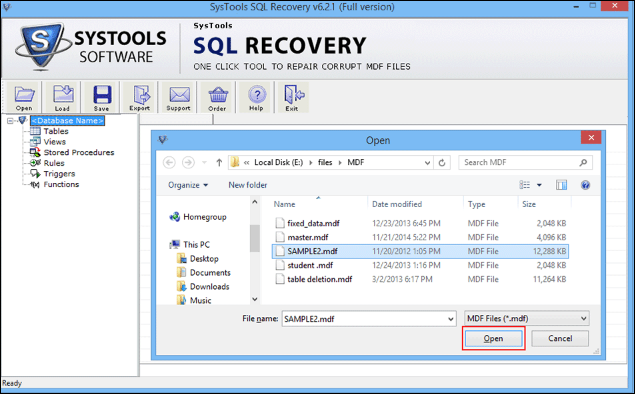The image size is (635, 394).
Task: Select file SAMPLE2.mdf in list
Action: [x=420, y=251]
